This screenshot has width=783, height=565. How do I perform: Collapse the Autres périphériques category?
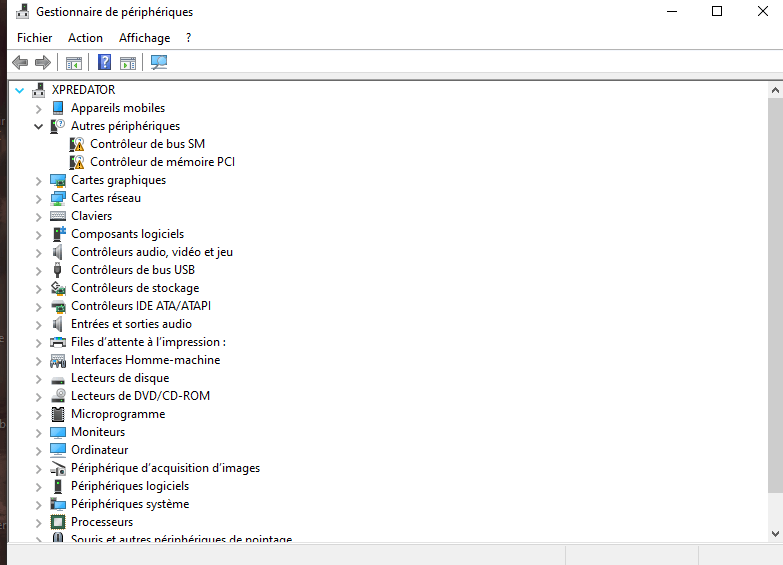click(x=38, y=126)
